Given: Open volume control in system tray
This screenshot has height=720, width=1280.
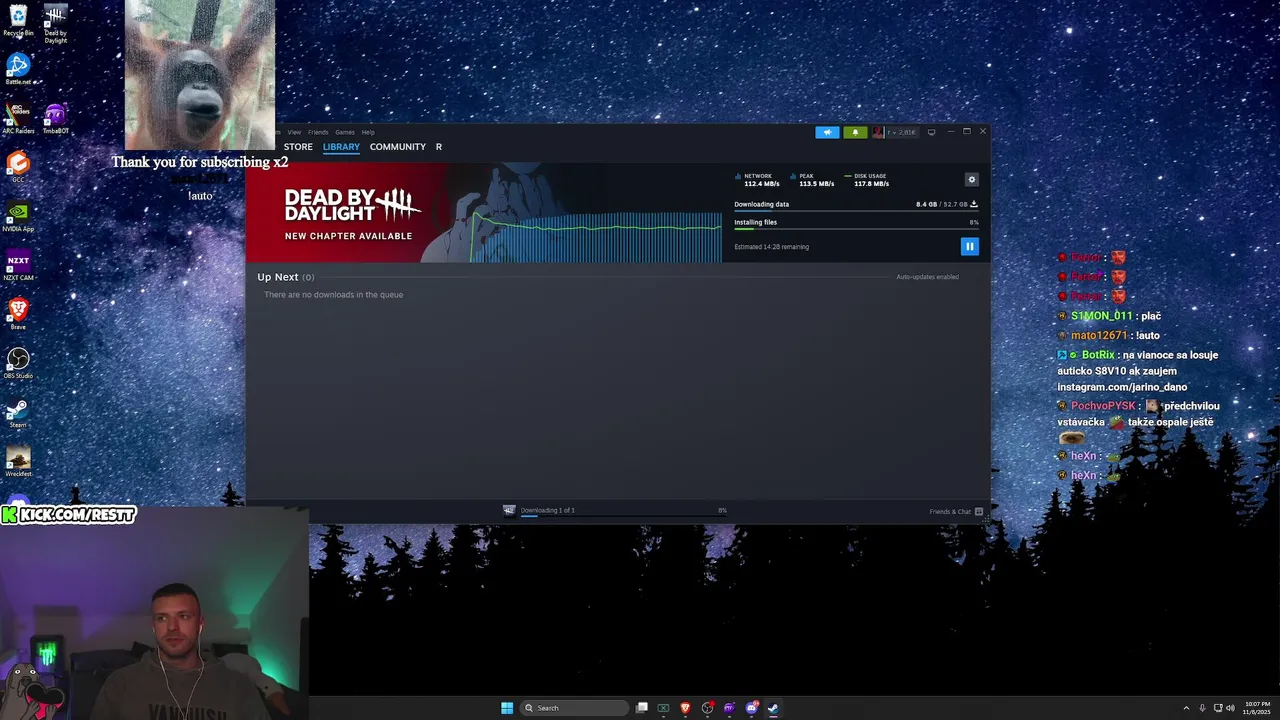Looking at the screenshot, I should pyautogui.click(x=1230, y=708).
